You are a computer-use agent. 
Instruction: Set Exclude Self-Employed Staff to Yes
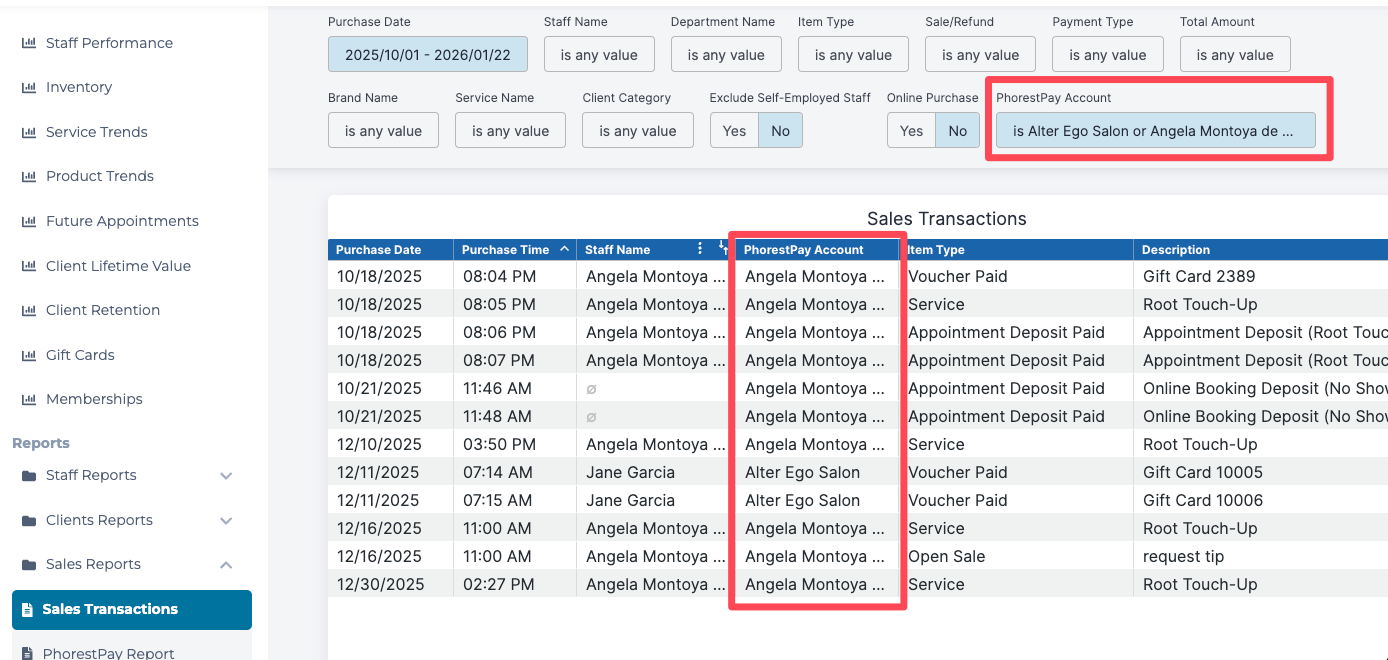pos(734,131)
